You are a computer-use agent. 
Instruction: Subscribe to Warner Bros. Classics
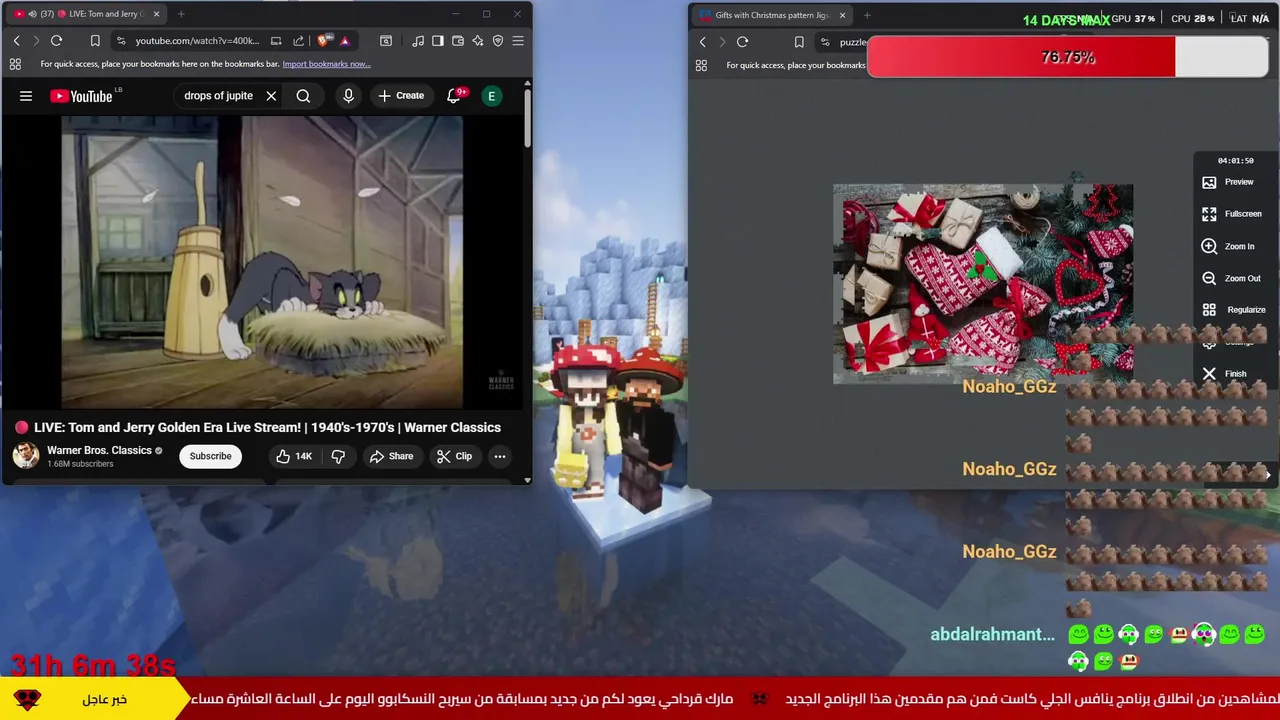pos(210,456)
